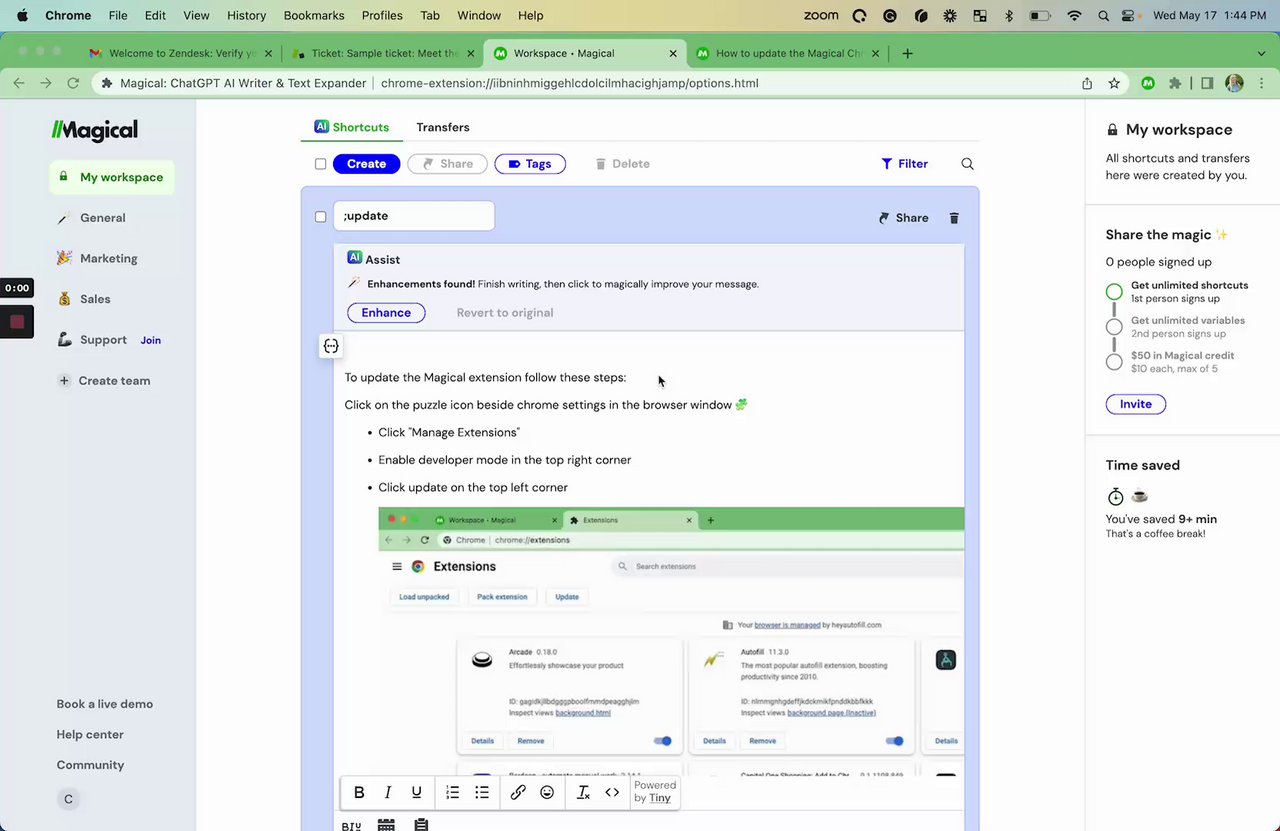1280x831 pixels.
Task: Open source code view with the <> icon
Action: pos(612,792)
